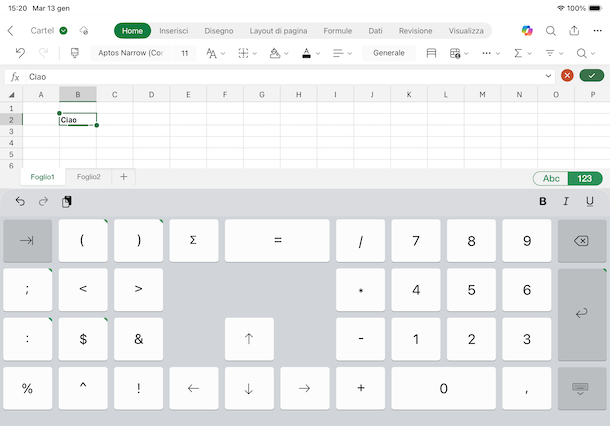Toggle Bold formatting on keyboard bar
The height and width of the screenshot is (426, 610).
point(543,201)
